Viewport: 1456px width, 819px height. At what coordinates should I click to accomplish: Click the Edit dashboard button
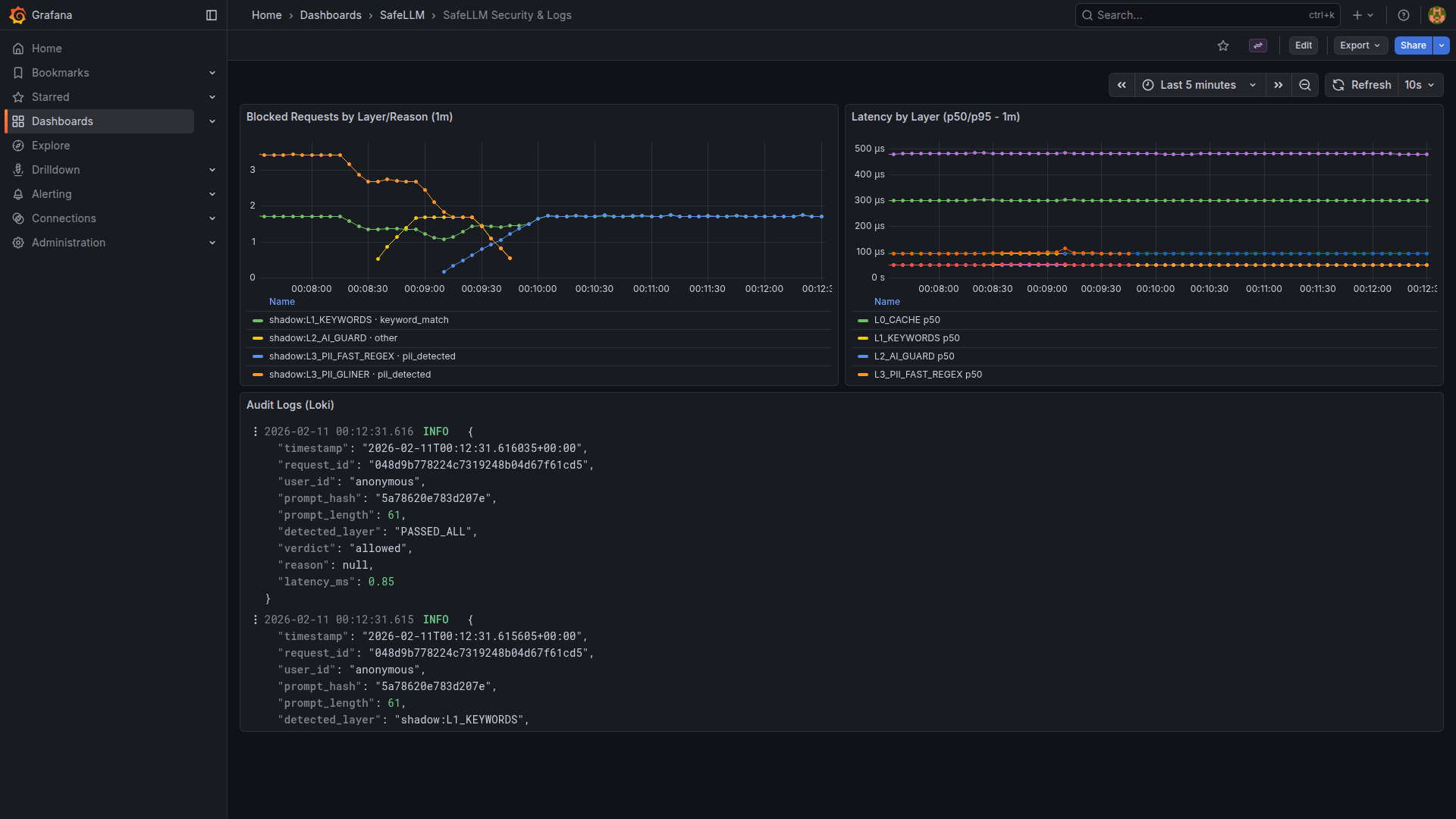pyautogui.click(x=1304, y=45)
